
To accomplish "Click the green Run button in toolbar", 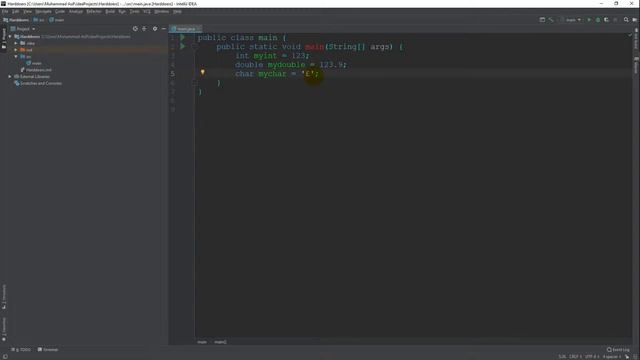I will 589,20.
